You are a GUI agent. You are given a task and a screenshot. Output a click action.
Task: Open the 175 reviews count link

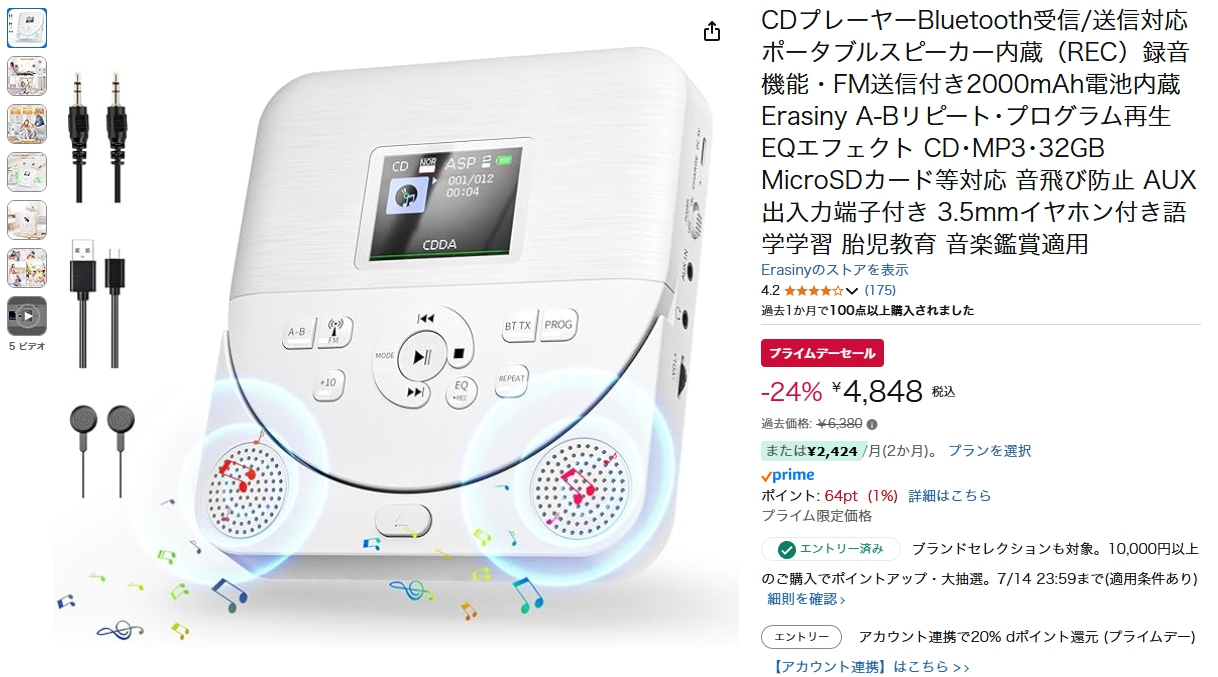880,291
